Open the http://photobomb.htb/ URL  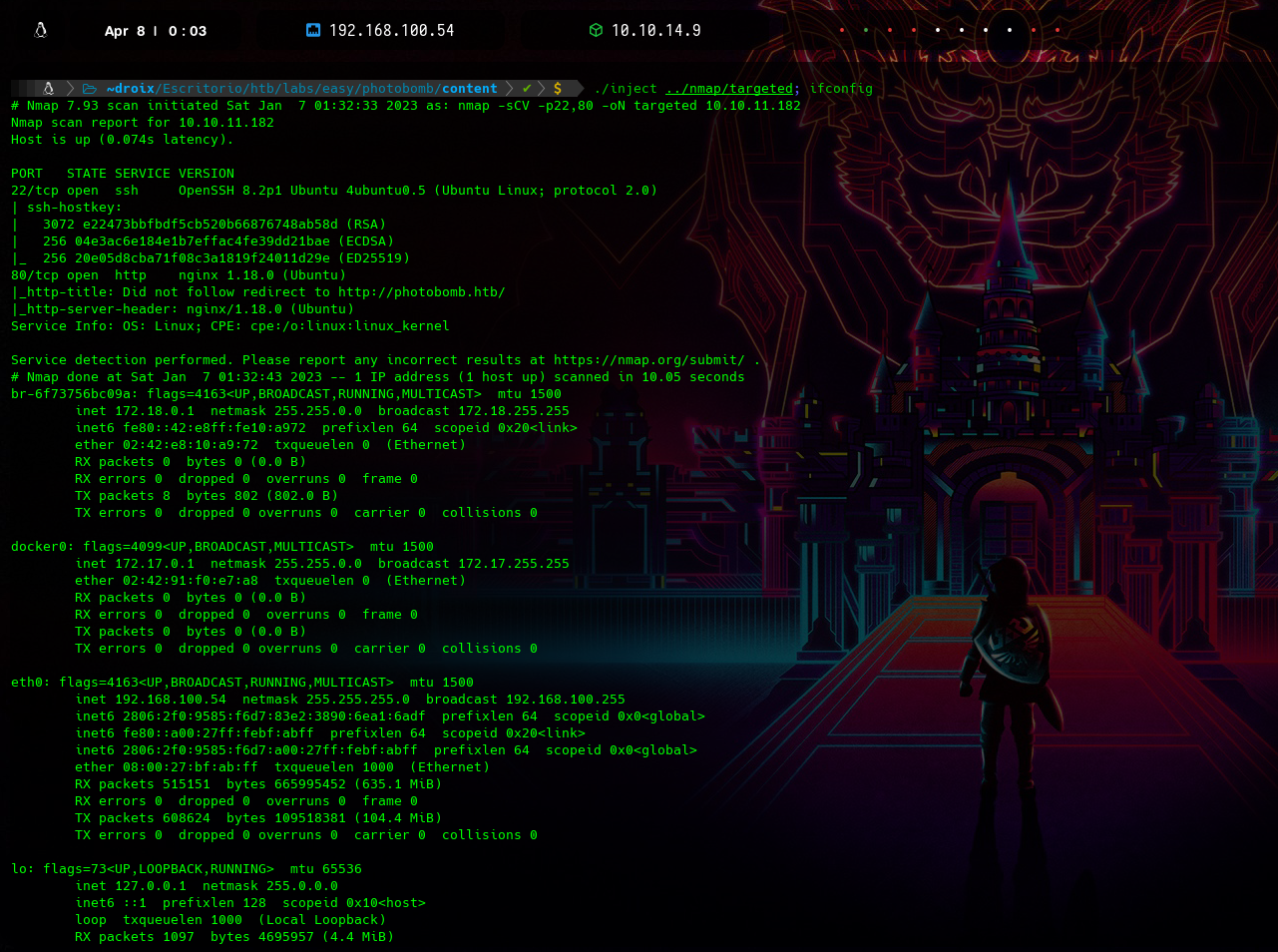[421, 292]
